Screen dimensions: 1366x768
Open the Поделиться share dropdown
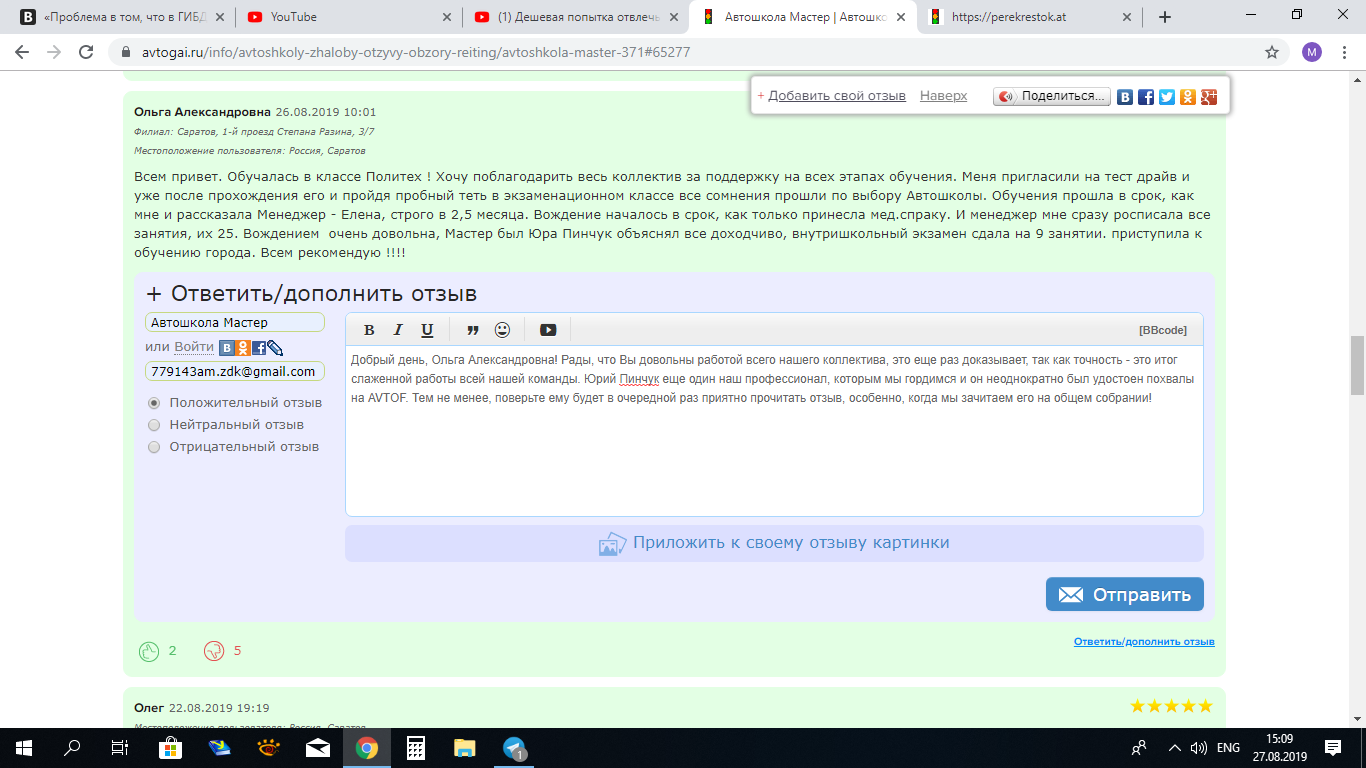pyautogui.click(x=1052, y=97)
